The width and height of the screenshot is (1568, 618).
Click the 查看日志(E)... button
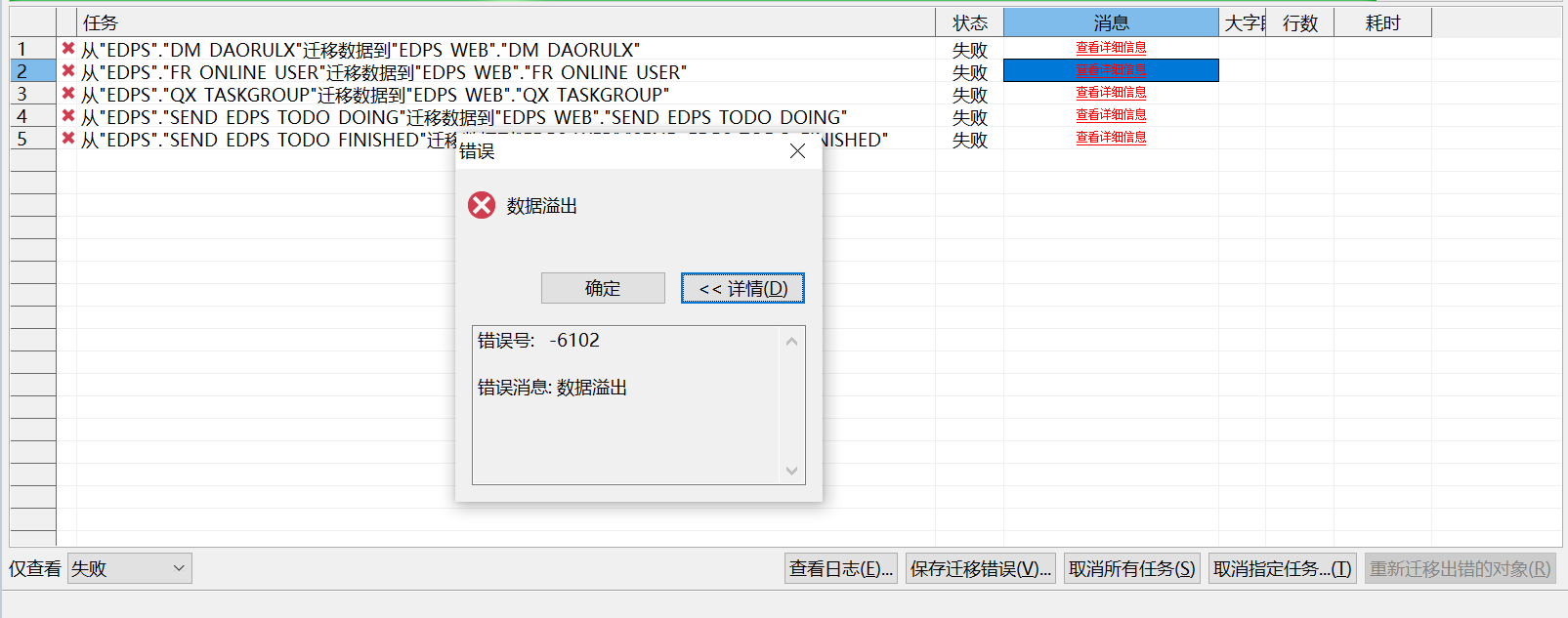tap(841, 568)
